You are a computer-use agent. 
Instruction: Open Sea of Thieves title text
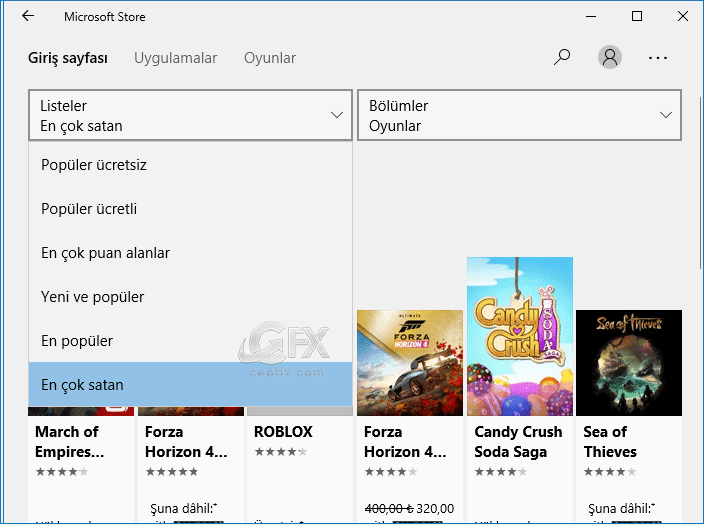coord(610,442)
